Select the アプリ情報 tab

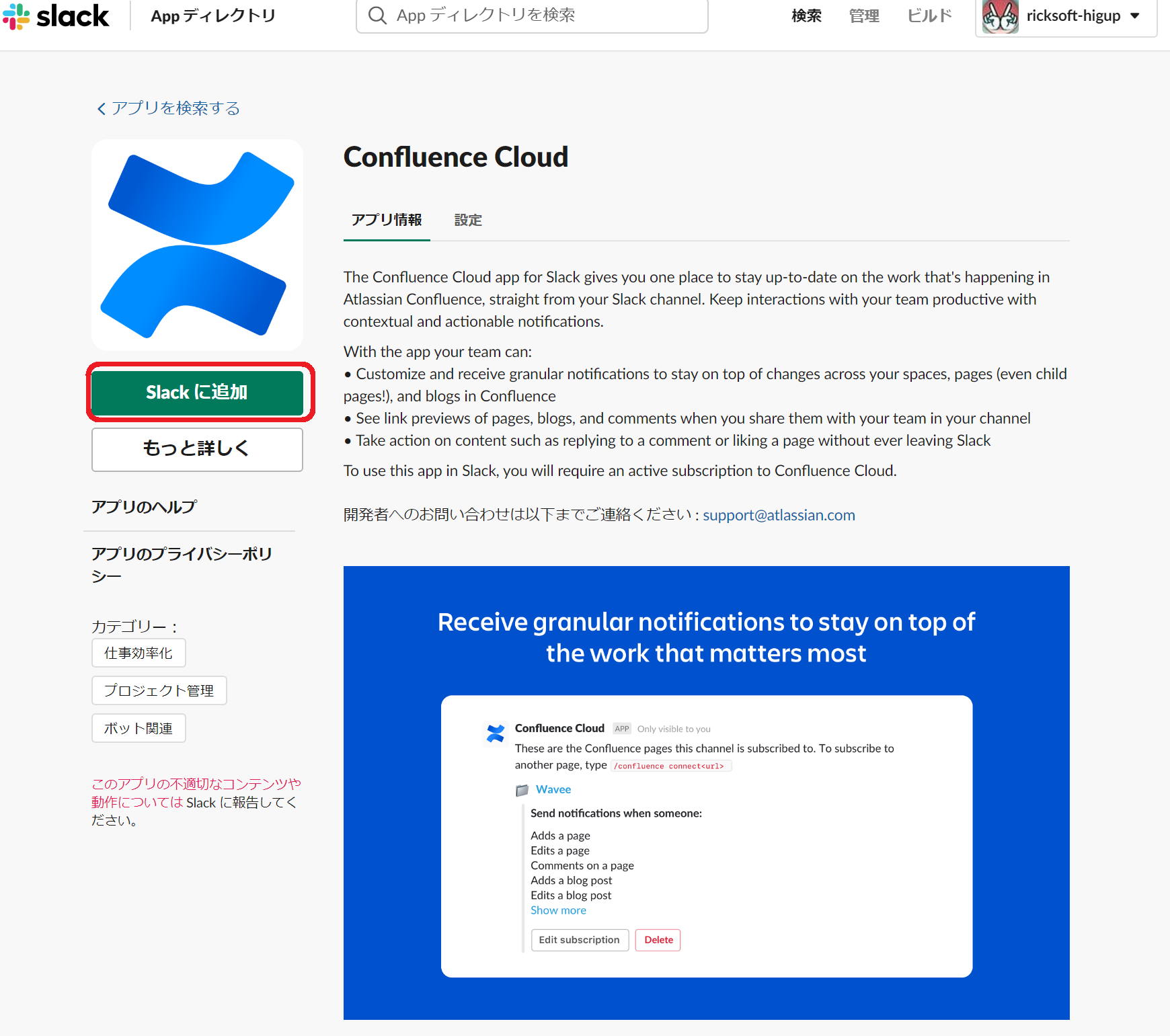coord(387,220)
